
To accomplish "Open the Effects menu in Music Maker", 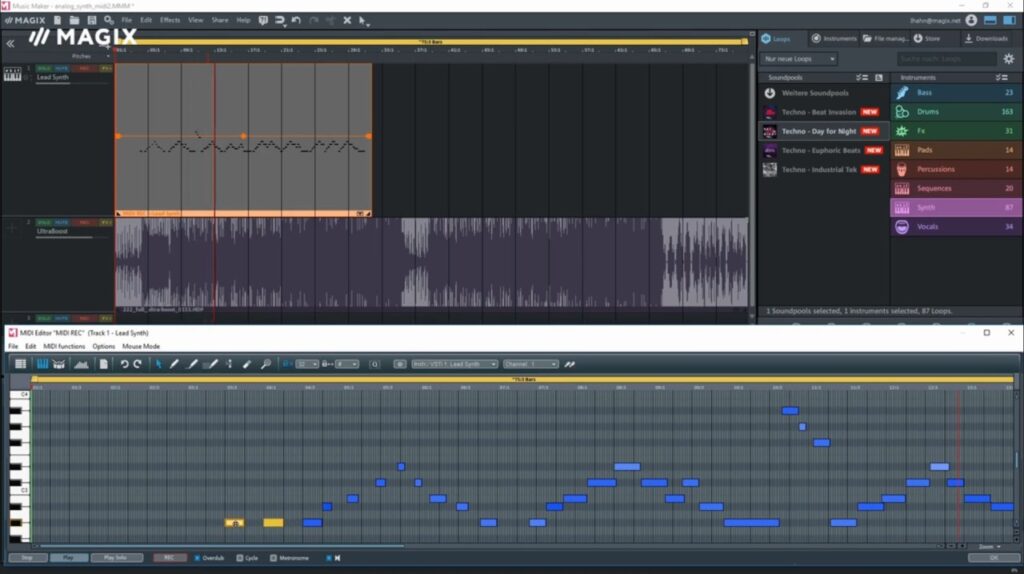I will point(170,20).
